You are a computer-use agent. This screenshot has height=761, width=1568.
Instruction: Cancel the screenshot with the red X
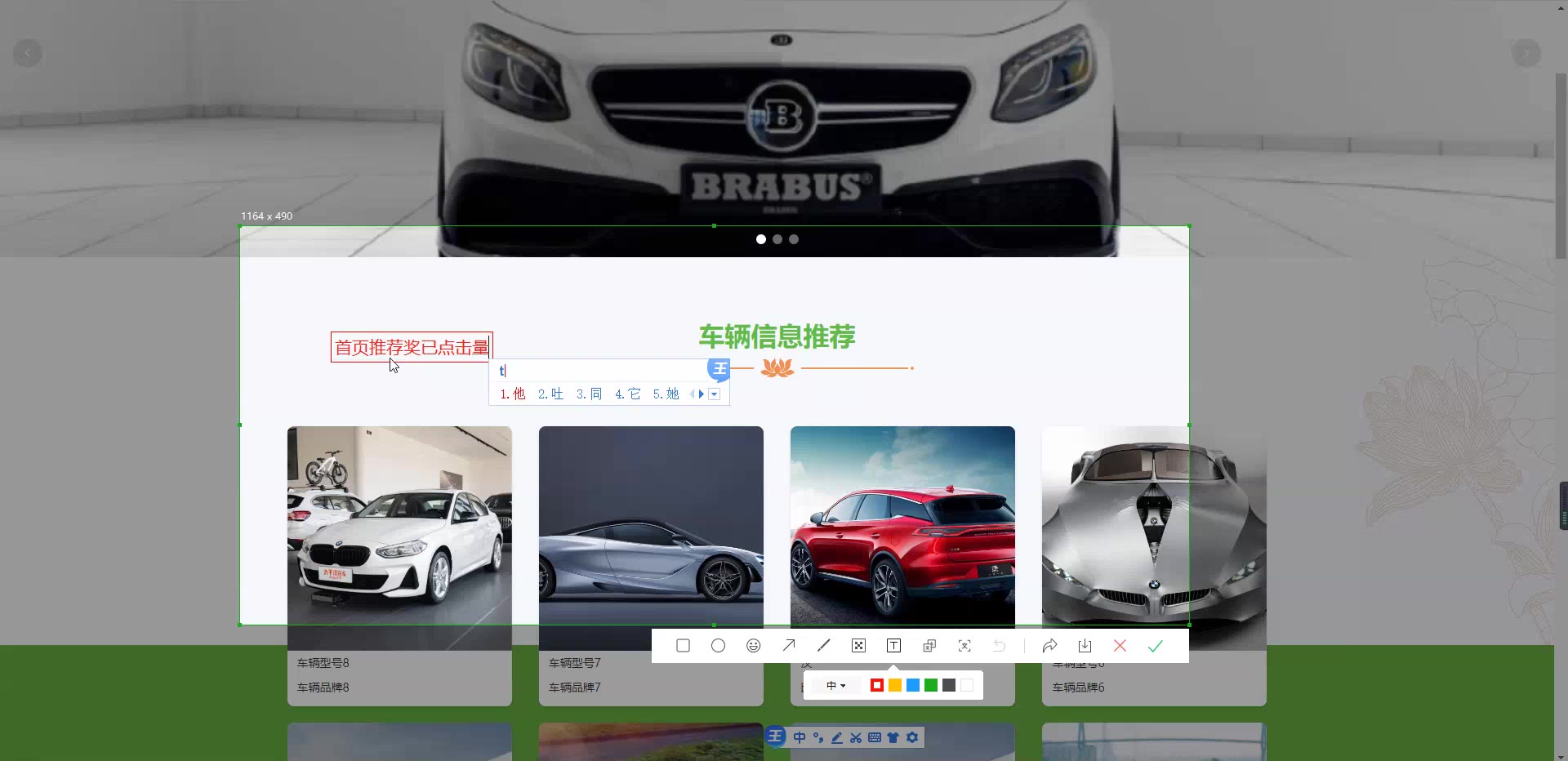(1120, 646)
